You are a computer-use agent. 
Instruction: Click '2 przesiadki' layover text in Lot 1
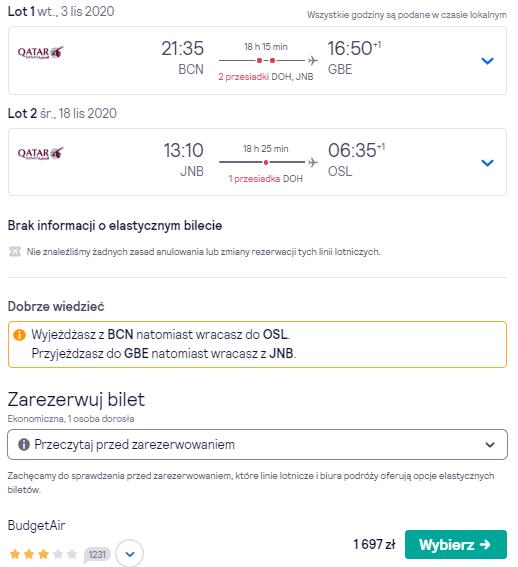point(243,77)
